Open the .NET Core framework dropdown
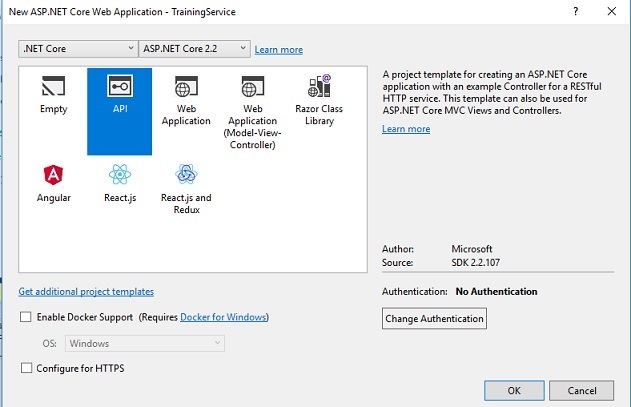This screenshot has width=631, height=407. (x=78, y=49)
